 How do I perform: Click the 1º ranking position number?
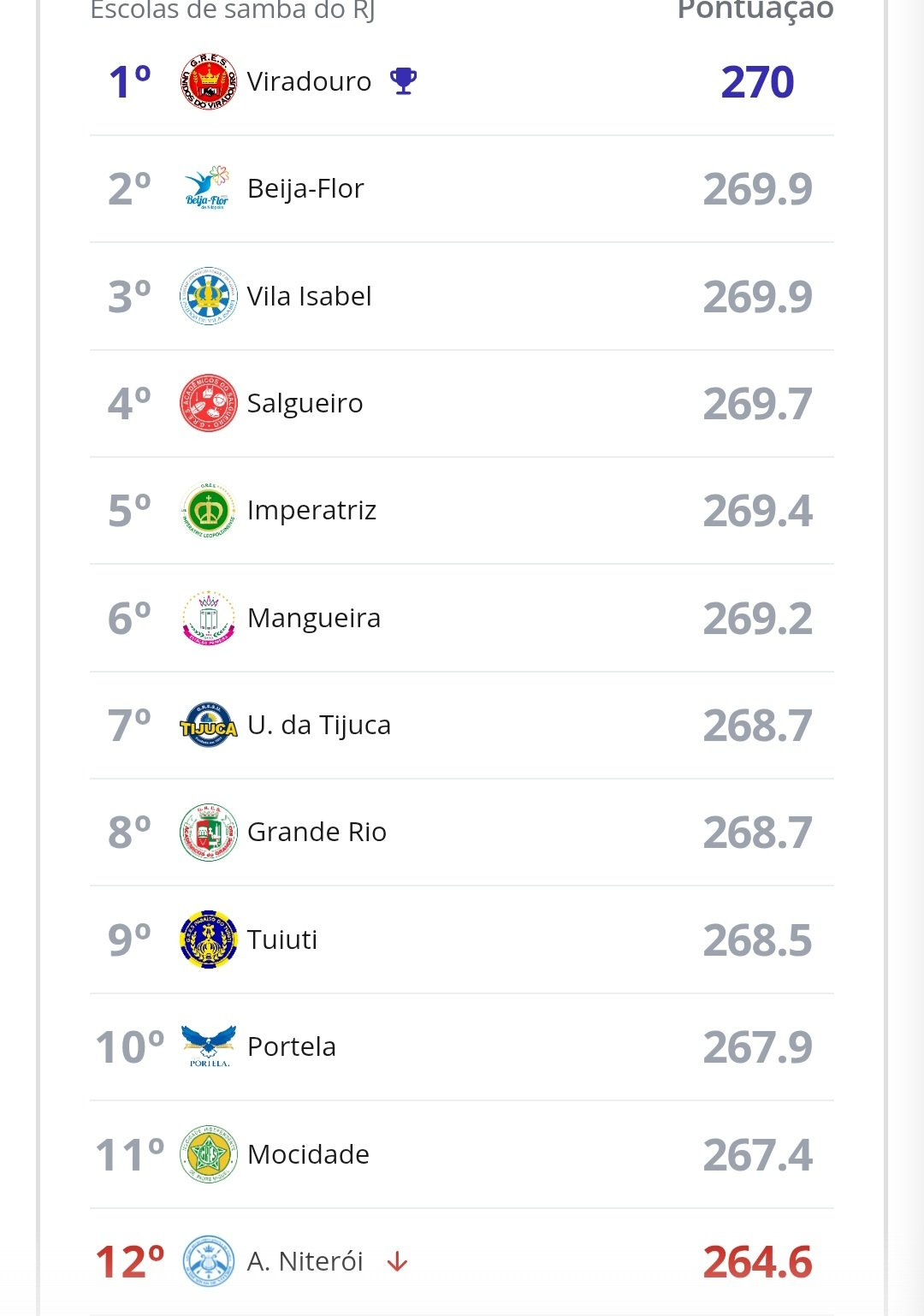pyautogui.click(x=129, y=82)
